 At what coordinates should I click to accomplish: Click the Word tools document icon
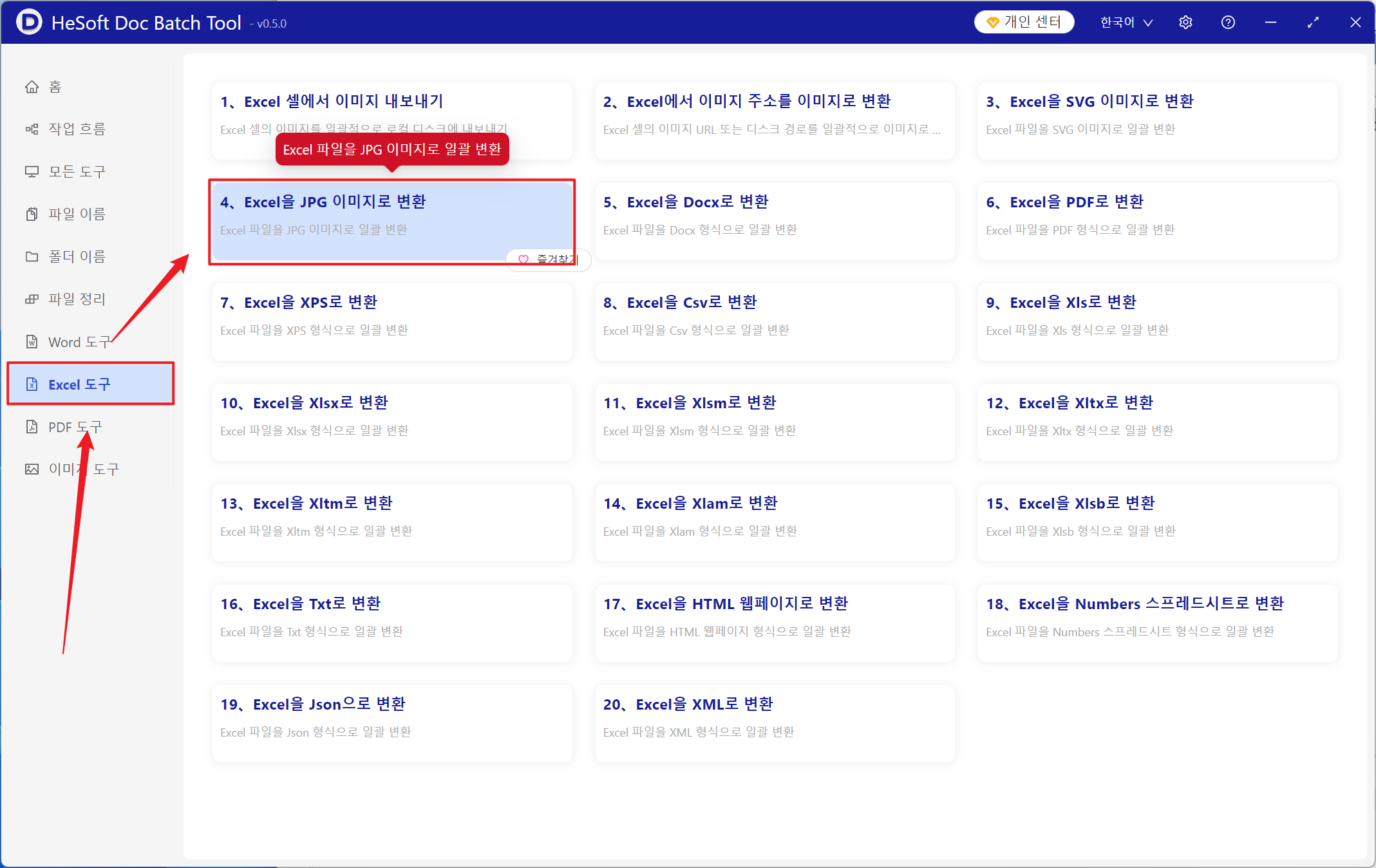click(32, 341)
